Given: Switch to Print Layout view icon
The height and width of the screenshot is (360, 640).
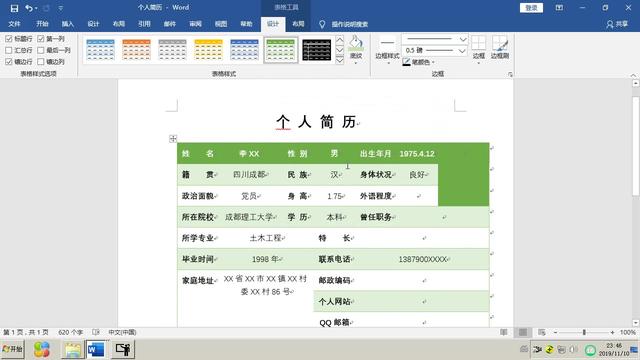Looking at the screenshot, I should tap(523, 332).
